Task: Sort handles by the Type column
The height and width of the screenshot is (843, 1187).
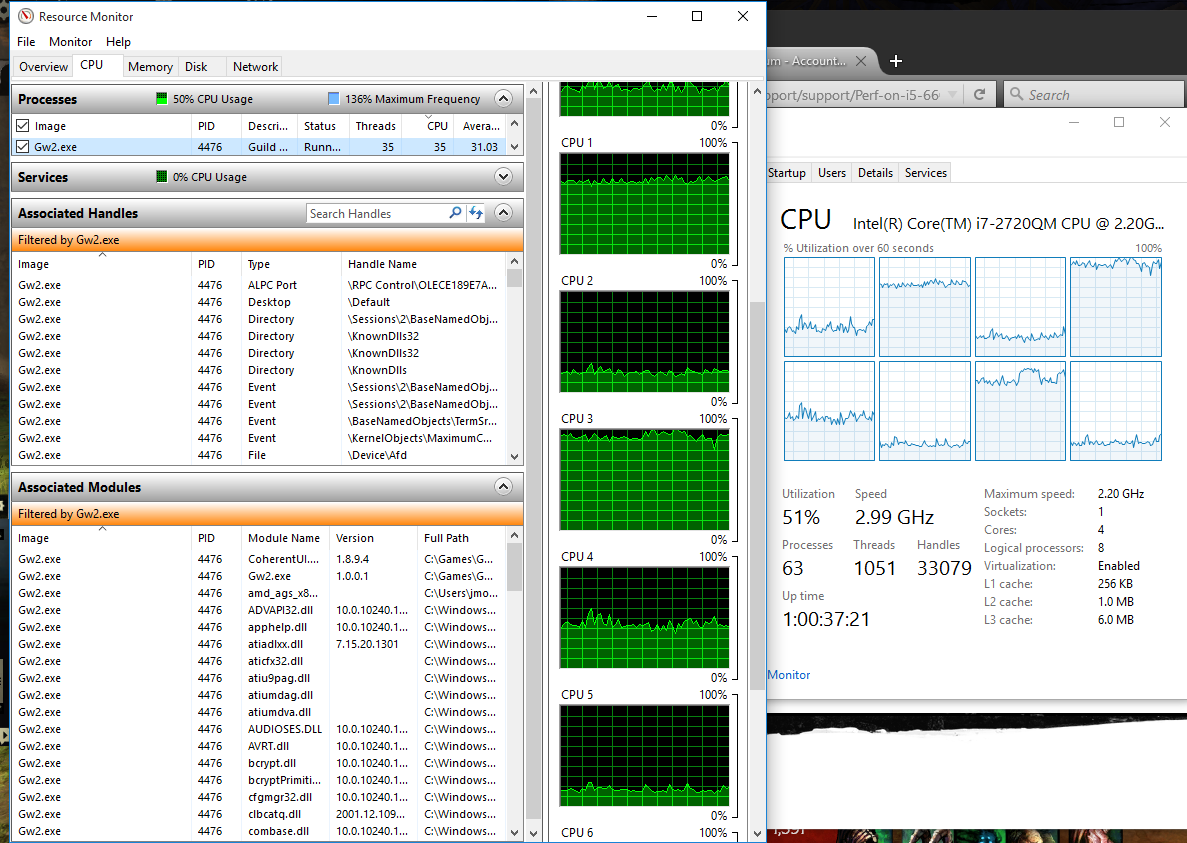Action: point(291,264)
